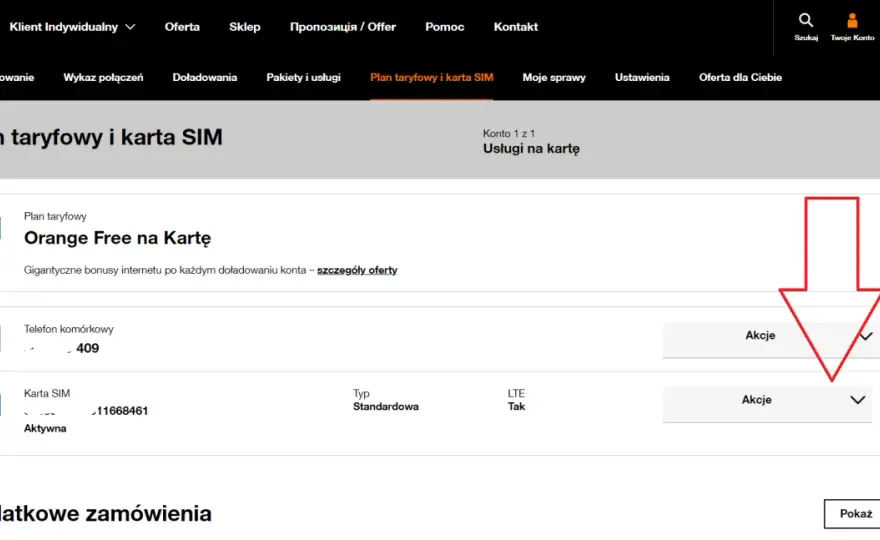Click the Standardowa card type value
Image resolution: width=880 pixels, height=540 pixels.
pyautogui.click(x=386, y=406)
